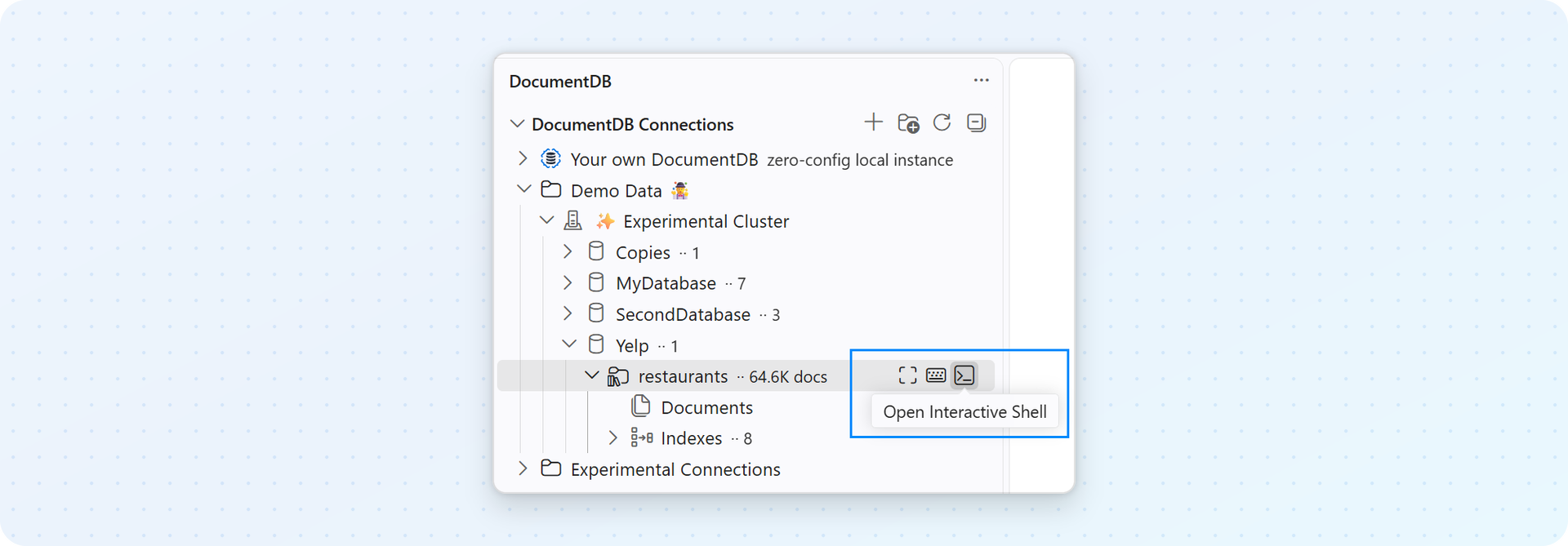Image resolution: width=1568 pixels, height=546 pixels.
Task: Click the restaurants collection icon
Action: point(617,376)
